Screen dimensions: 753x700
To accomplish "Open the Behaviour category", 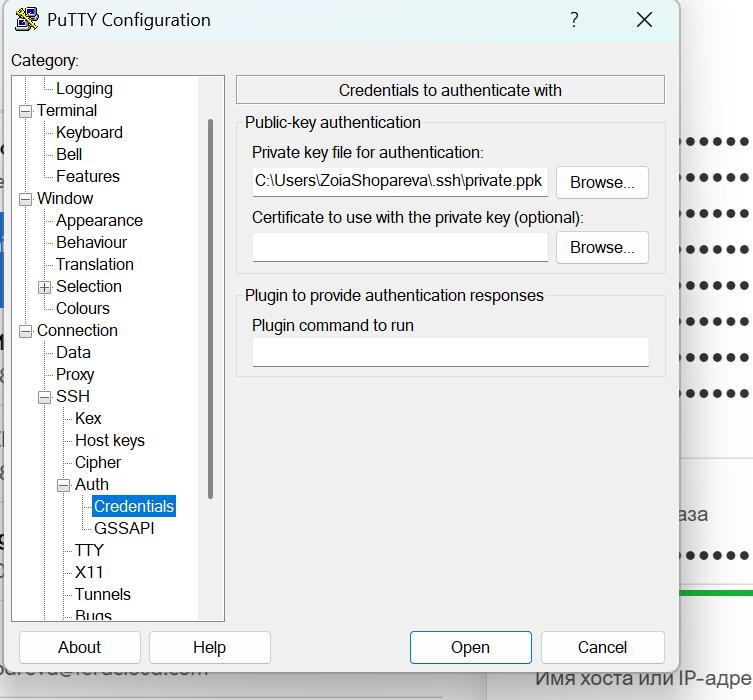I will point(91,242).
